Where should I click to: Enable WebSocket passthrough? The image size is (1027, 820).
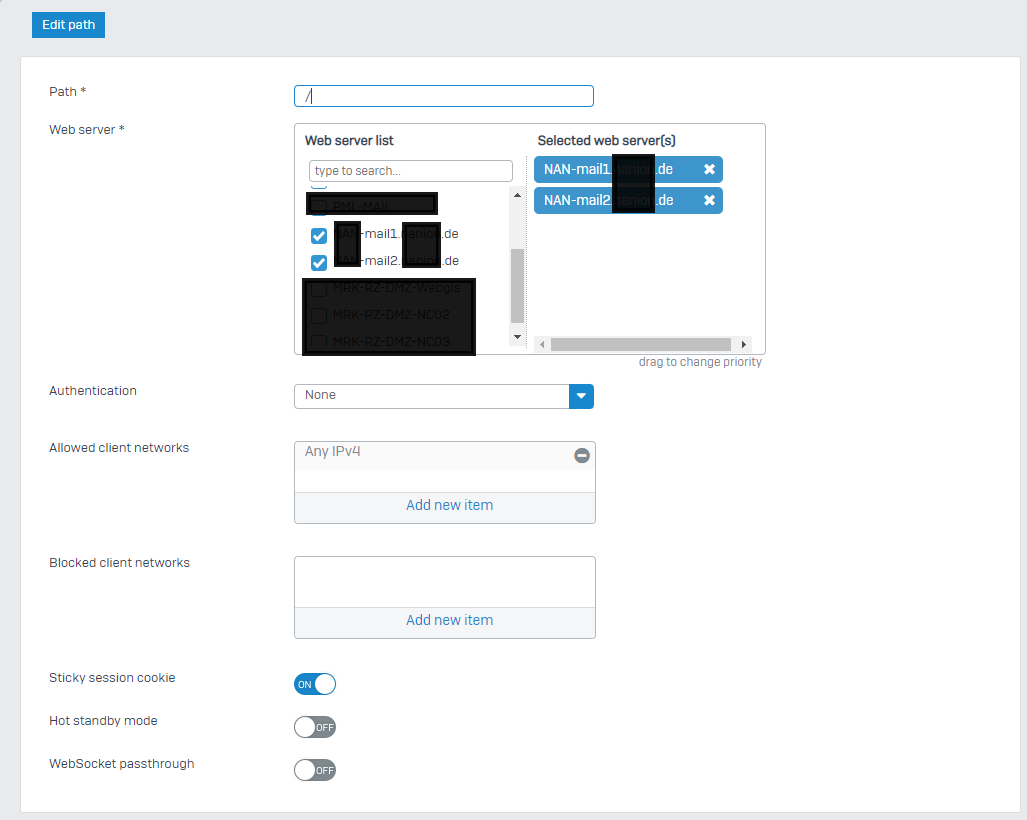coord(315,770)
